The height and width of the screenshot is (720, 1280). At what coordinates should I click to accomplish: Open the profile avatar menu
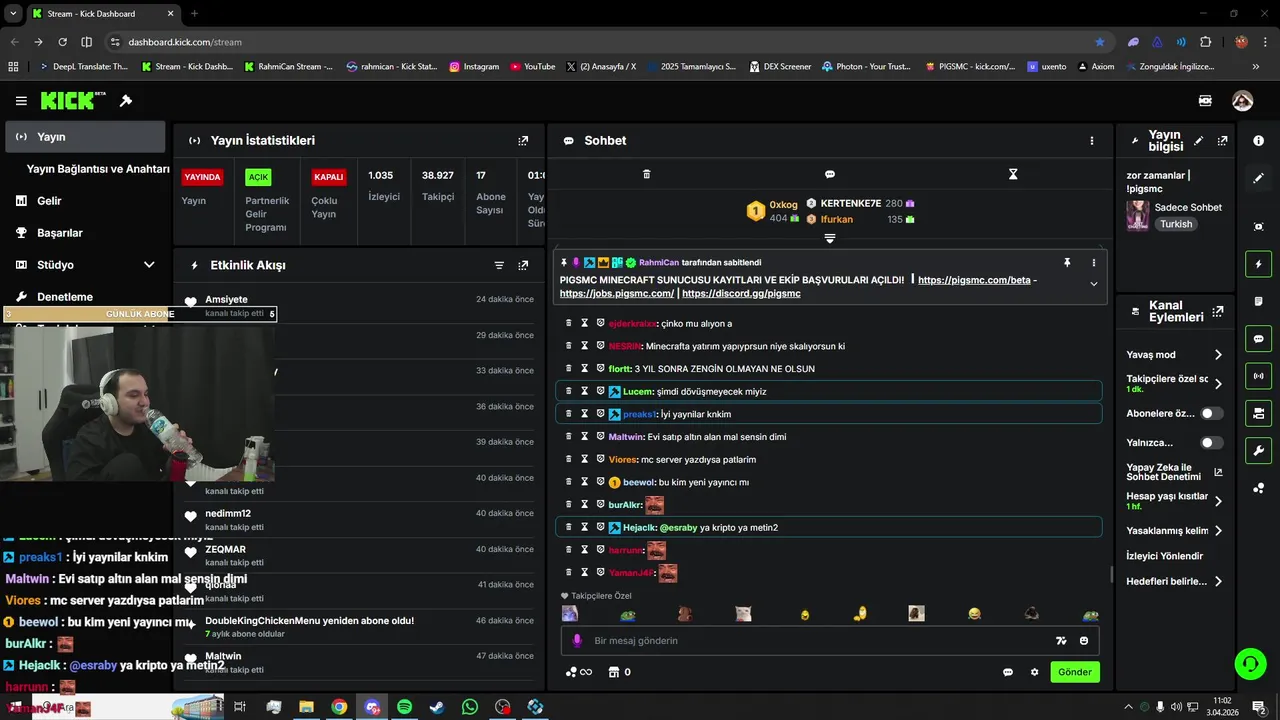point(1243,101)
